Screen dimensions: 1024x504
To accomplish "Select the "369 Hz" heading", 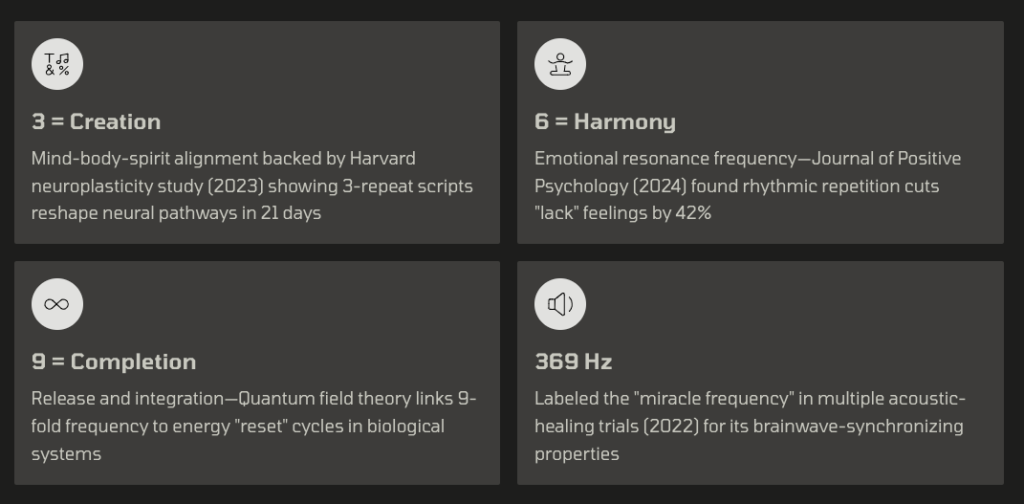I will 573,362.
